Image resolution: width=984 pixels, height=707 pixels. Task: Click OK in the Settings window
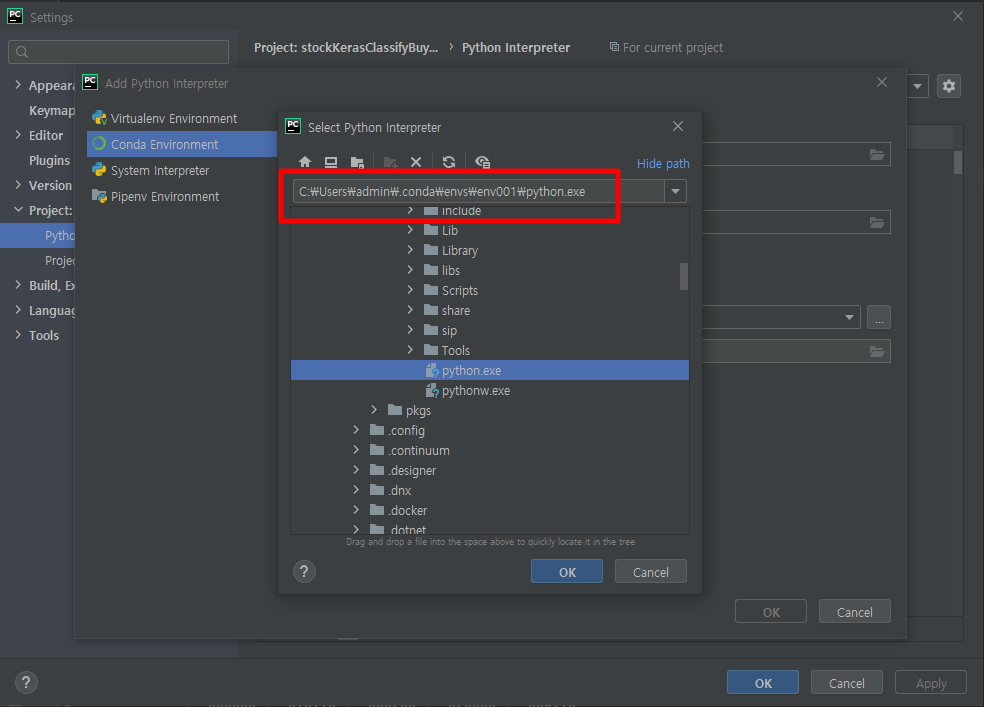point(762,683)
